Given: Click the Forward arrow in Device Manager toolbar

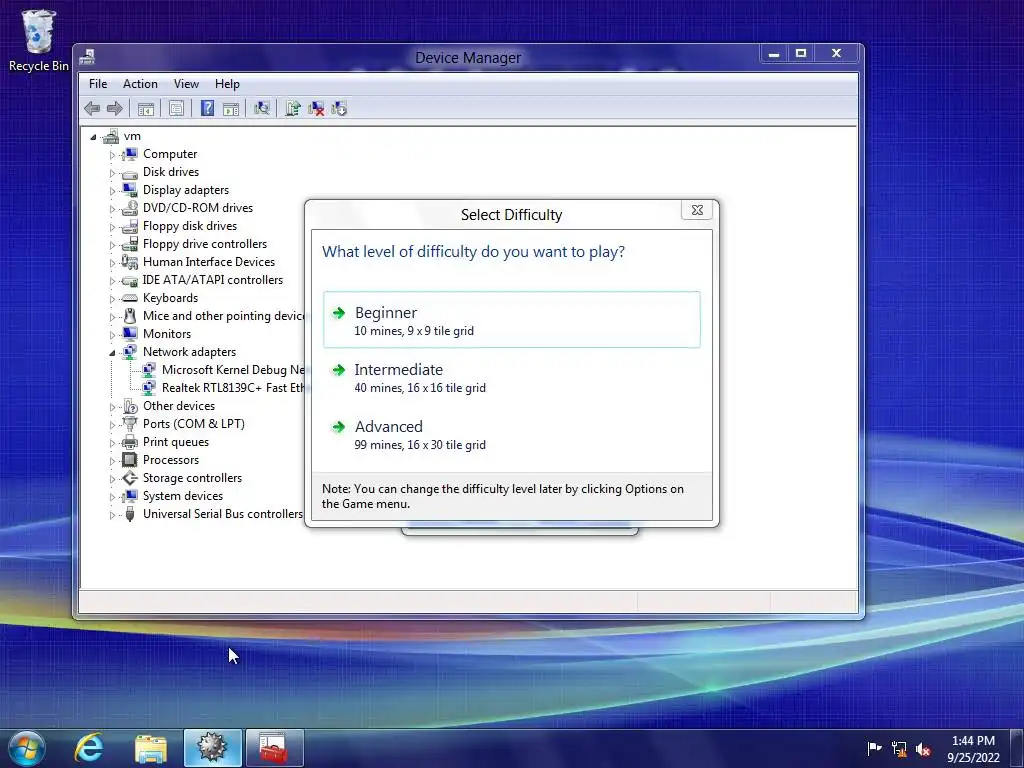Looking at the screenshot, I should coord(115,108).
